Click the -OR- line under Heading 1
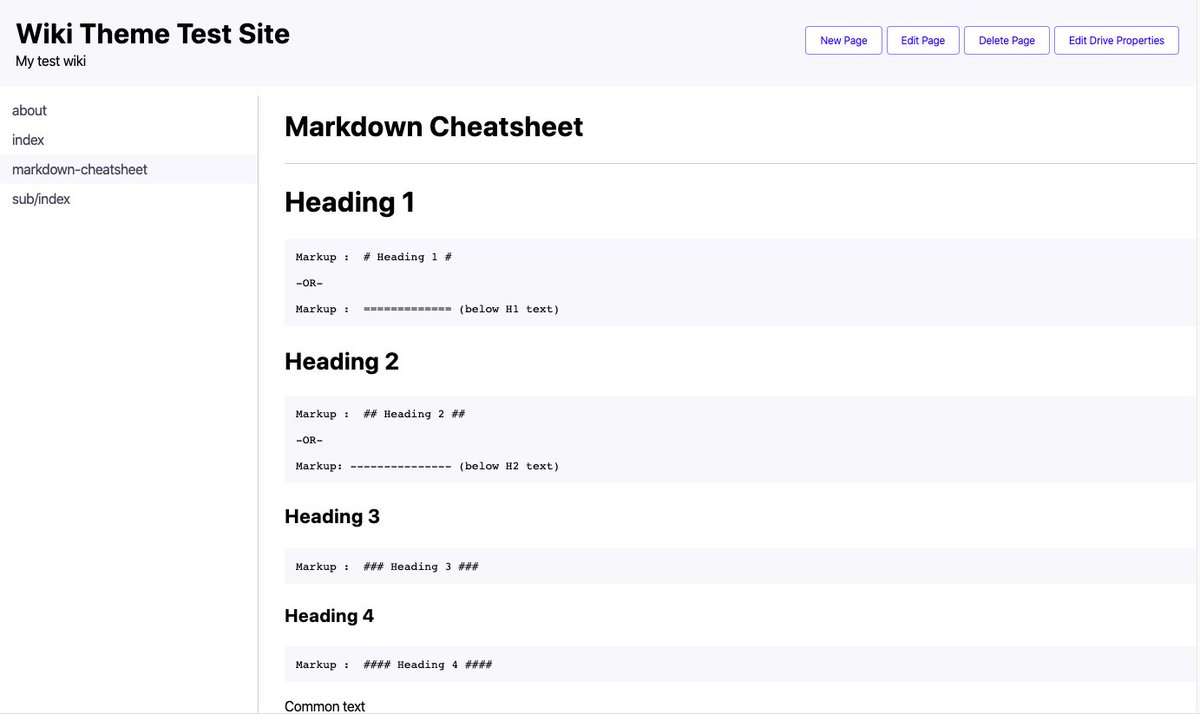 309,283
